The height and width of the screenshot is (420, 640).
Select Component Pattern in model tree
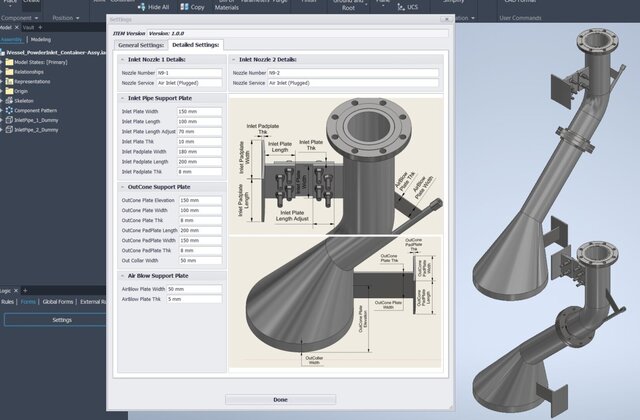click(36, 112)
